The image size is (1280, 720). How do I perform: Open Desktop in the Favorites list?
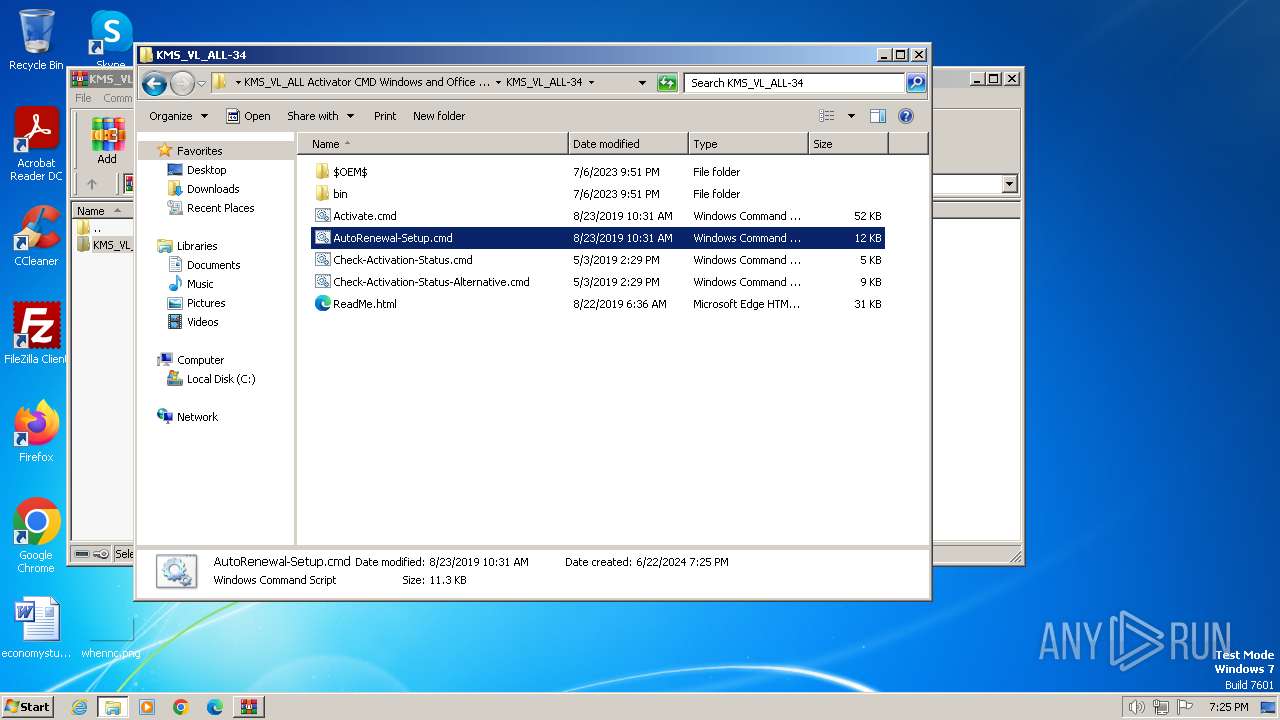(206, 170)
